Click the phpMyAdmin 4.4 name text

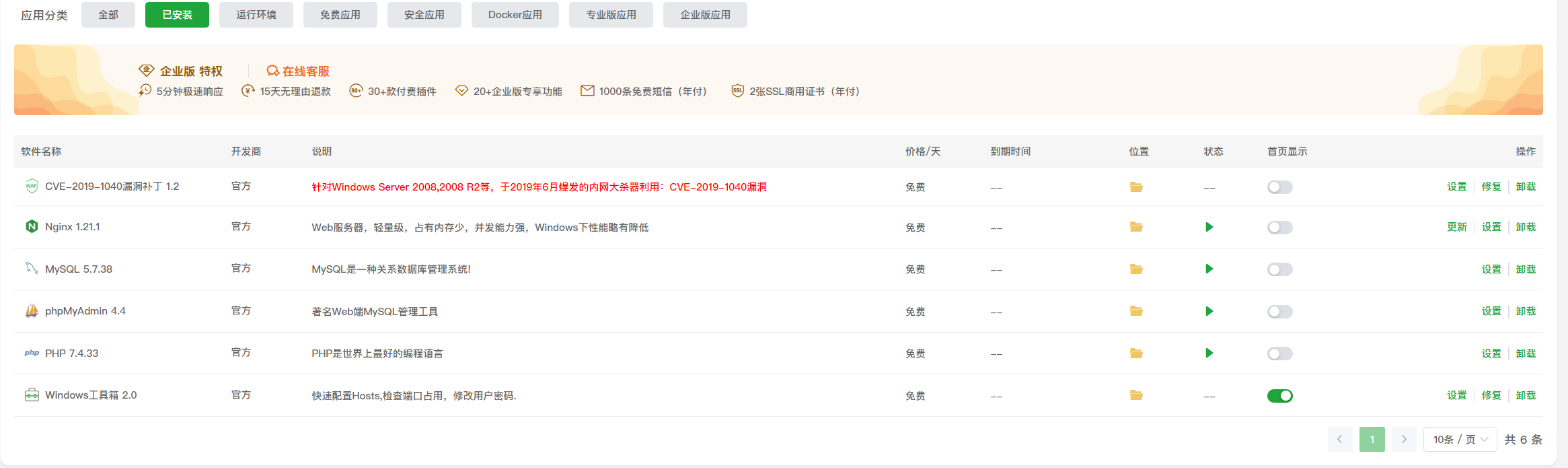point(85,311)
